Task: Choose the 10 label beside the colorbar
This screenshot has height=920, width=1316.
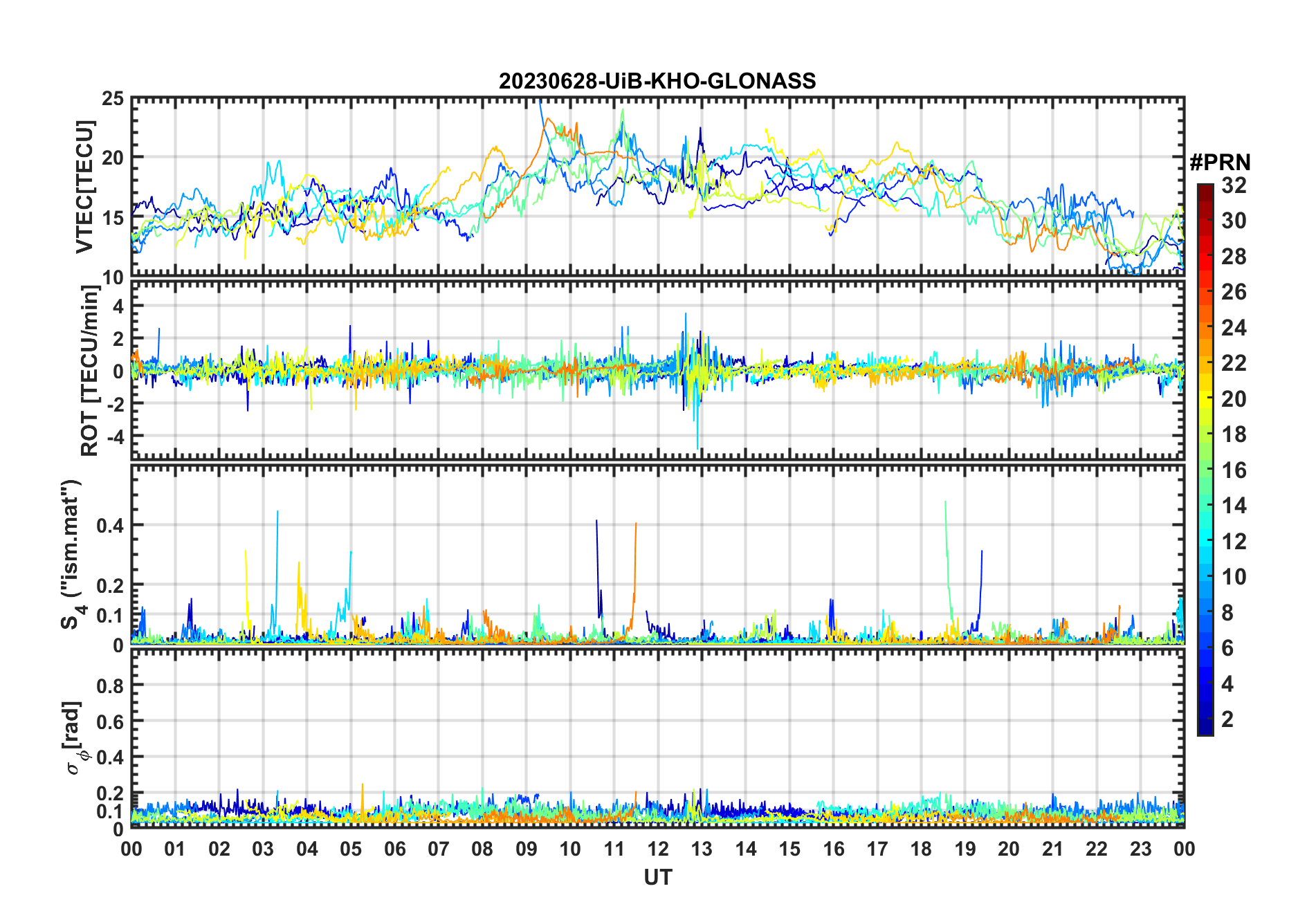Action: pyautogui.click(x=1234, y=577)
